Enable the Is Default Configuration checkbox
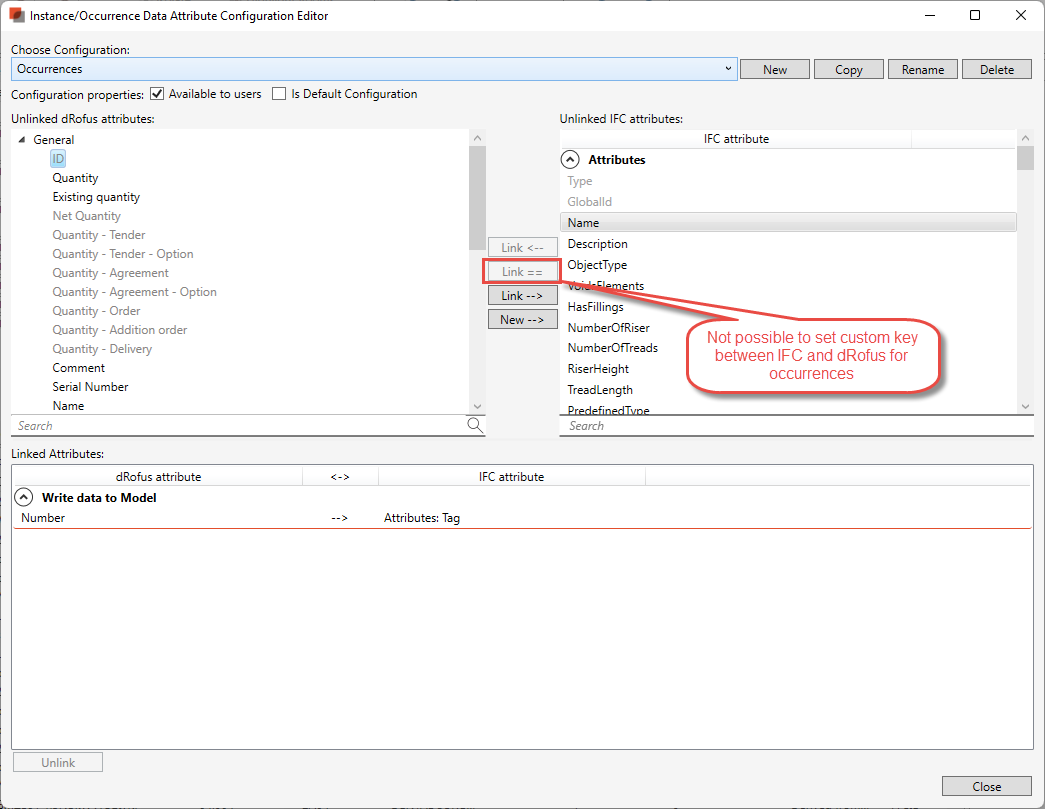 (279, 94)
